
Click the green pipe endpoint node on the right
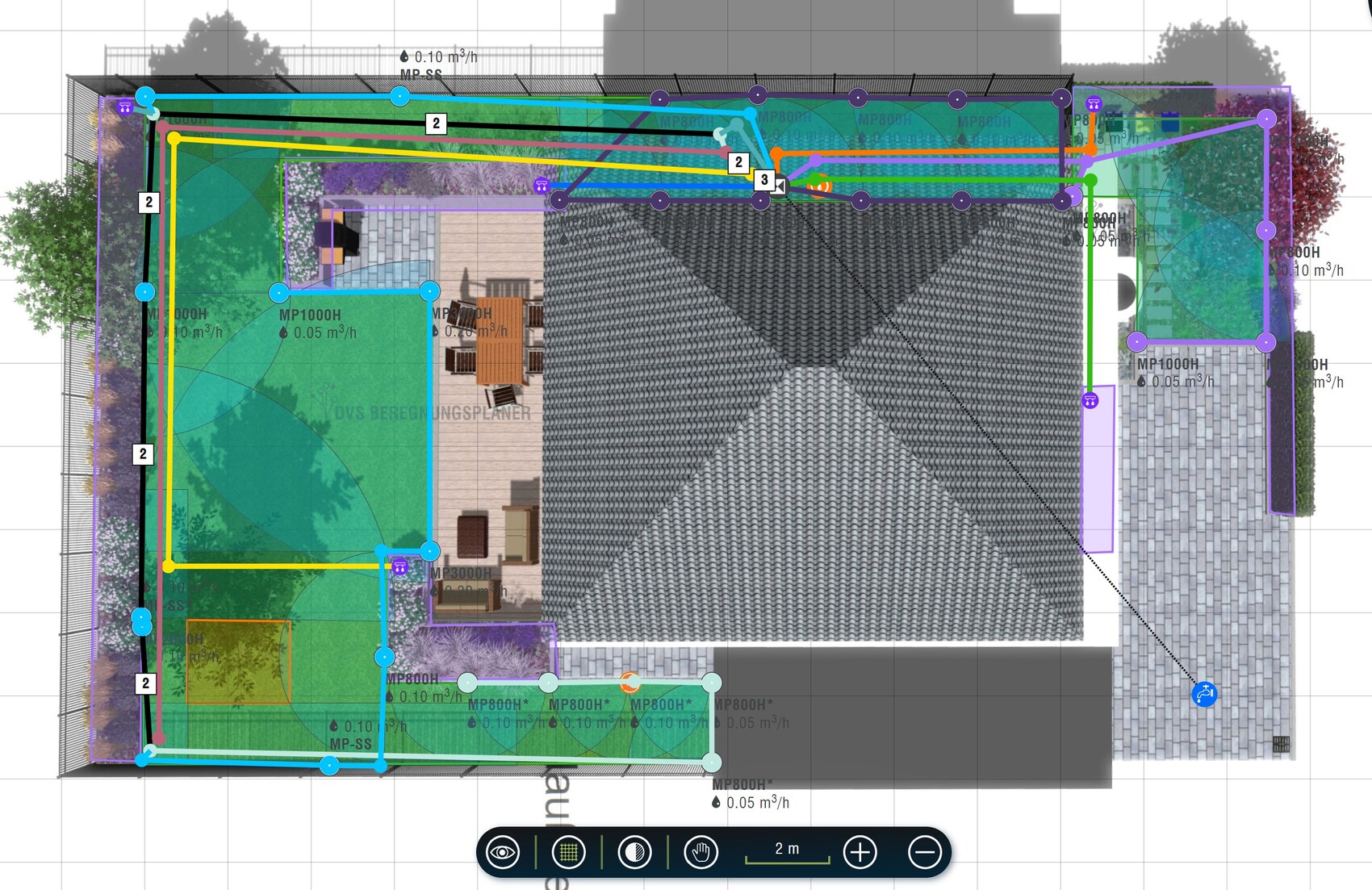tap(1090, 182)
